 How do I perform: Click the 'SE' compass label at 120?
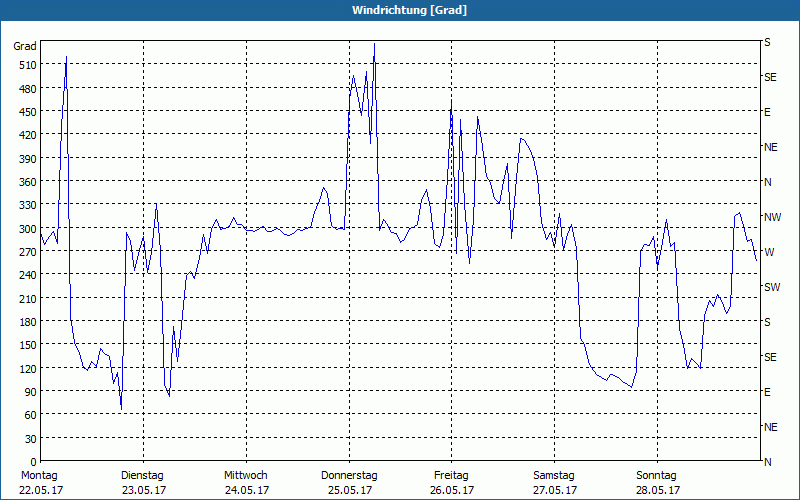(770, 357)
